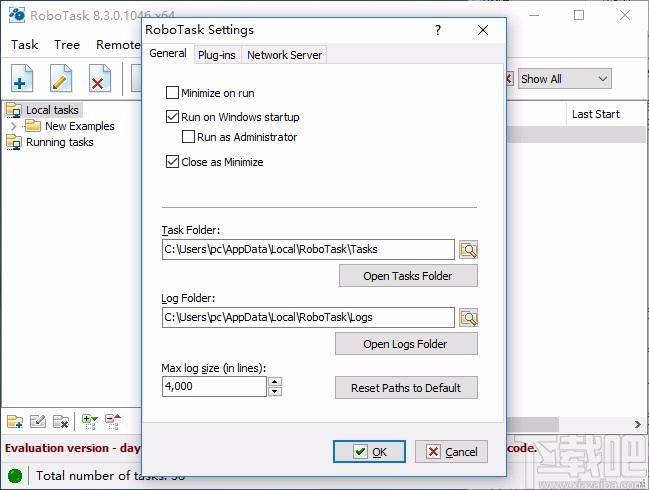Click the new folder icon in bottom toolbar
This screenshot has height=490, width=649.
15,422
